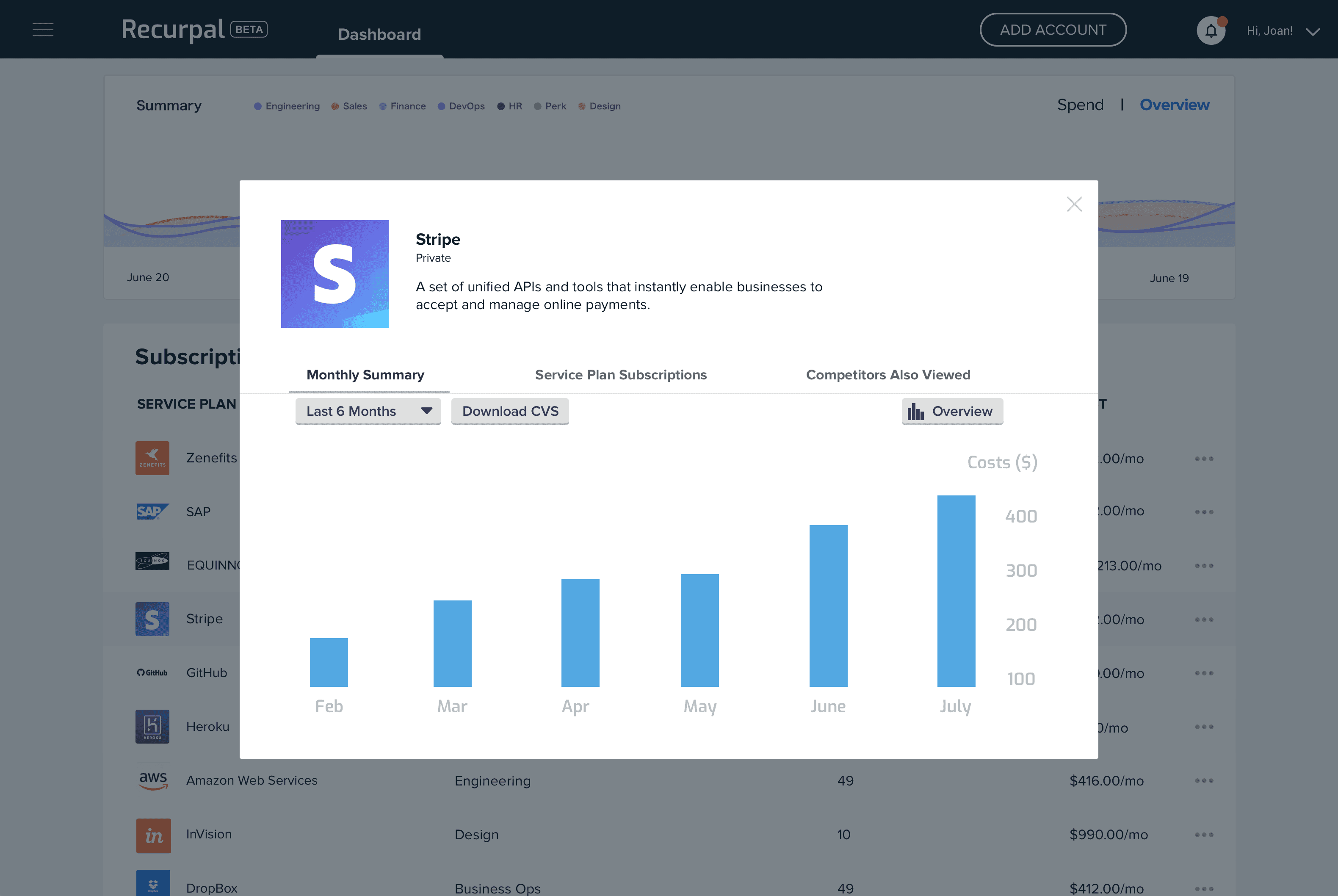
Task: Click the May cost bar
Action: [700, 630]
